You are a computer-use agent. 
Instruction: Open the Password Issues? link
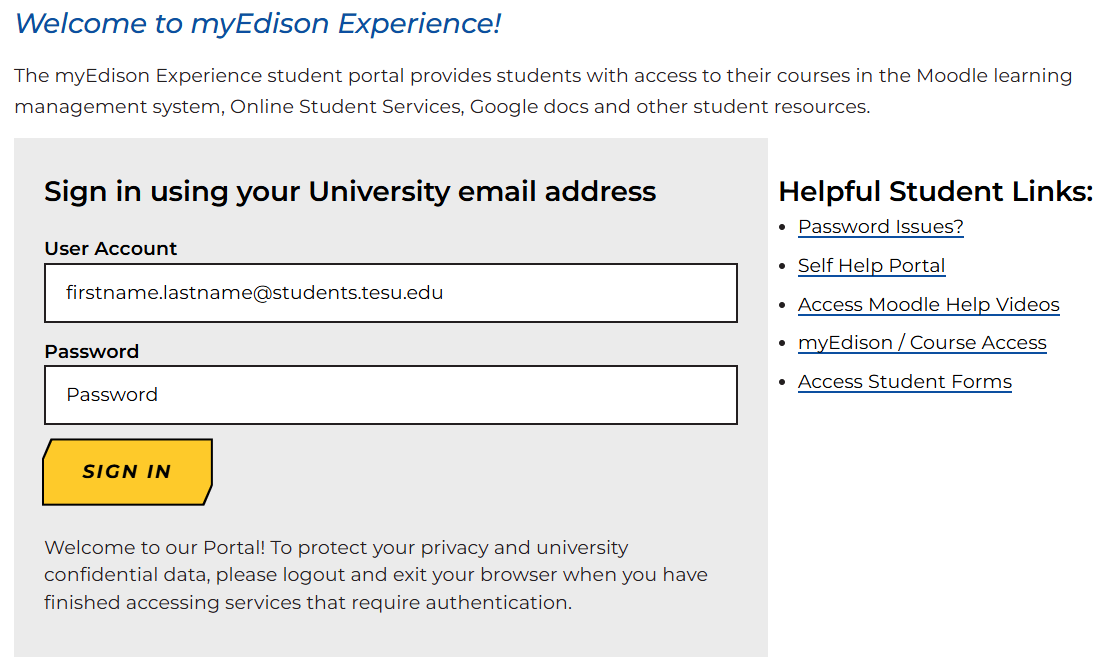(x=880, y=227)
